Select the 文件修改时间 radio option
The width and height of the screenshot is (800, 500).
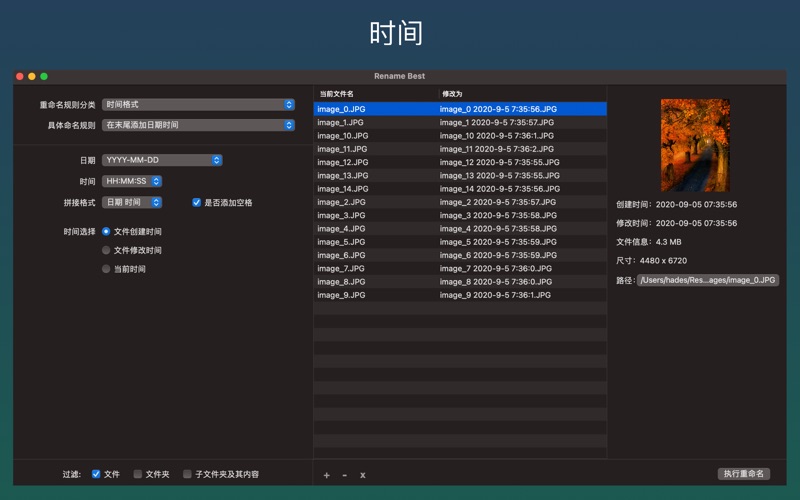(106, 250)
